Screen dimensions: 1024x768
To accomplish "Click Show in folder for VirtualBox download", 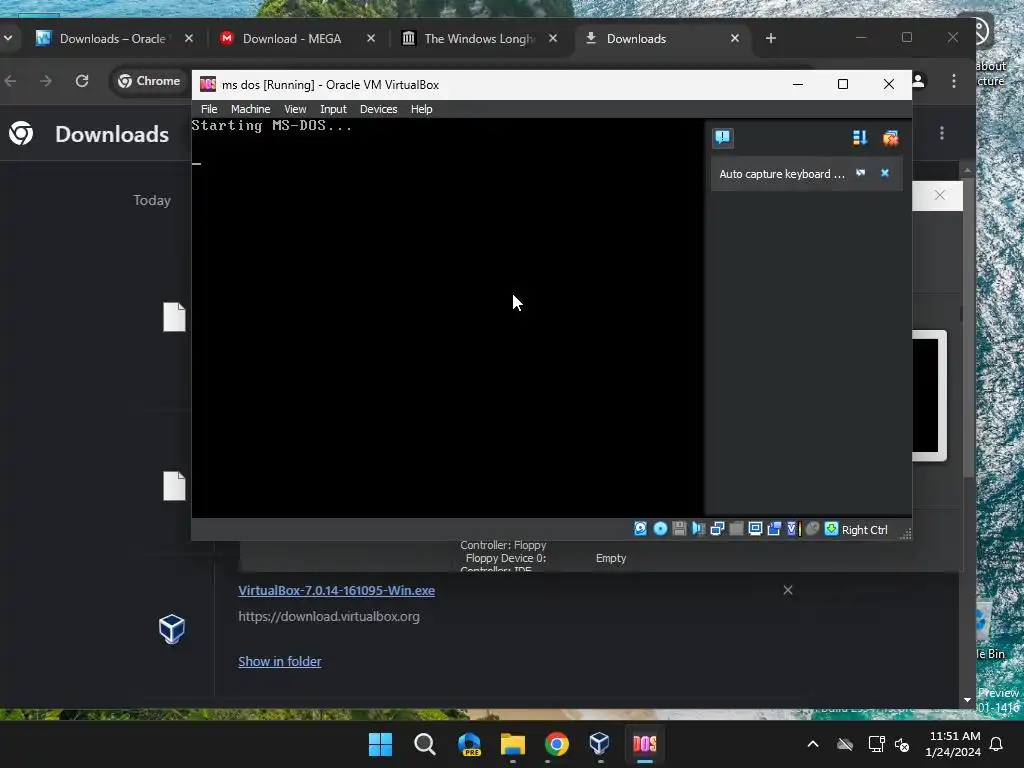I will point(280,662).
